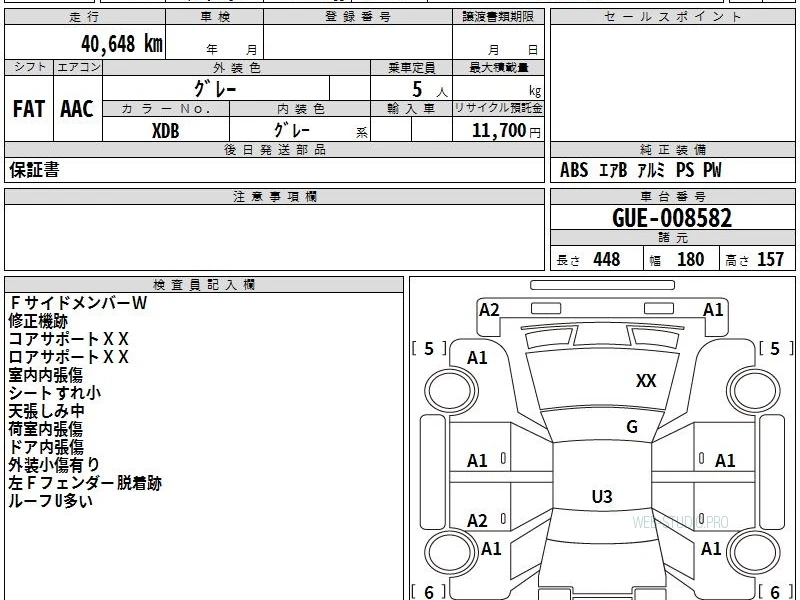Click the 注意事項欄 header
Screen dimensions: 800x600
(x=274, y=196)
